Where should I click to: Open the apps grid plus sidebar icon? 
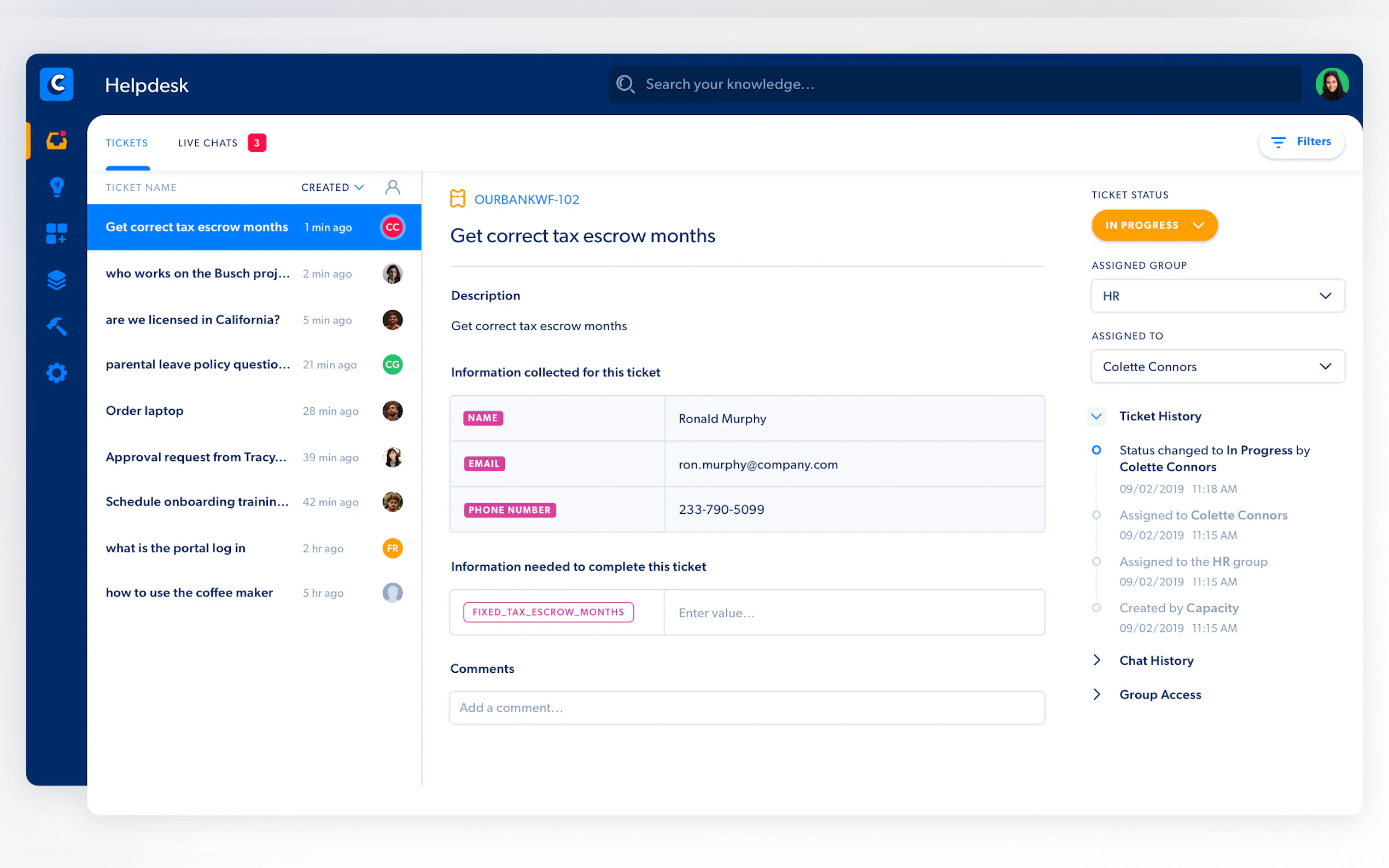tap(56, 233)
